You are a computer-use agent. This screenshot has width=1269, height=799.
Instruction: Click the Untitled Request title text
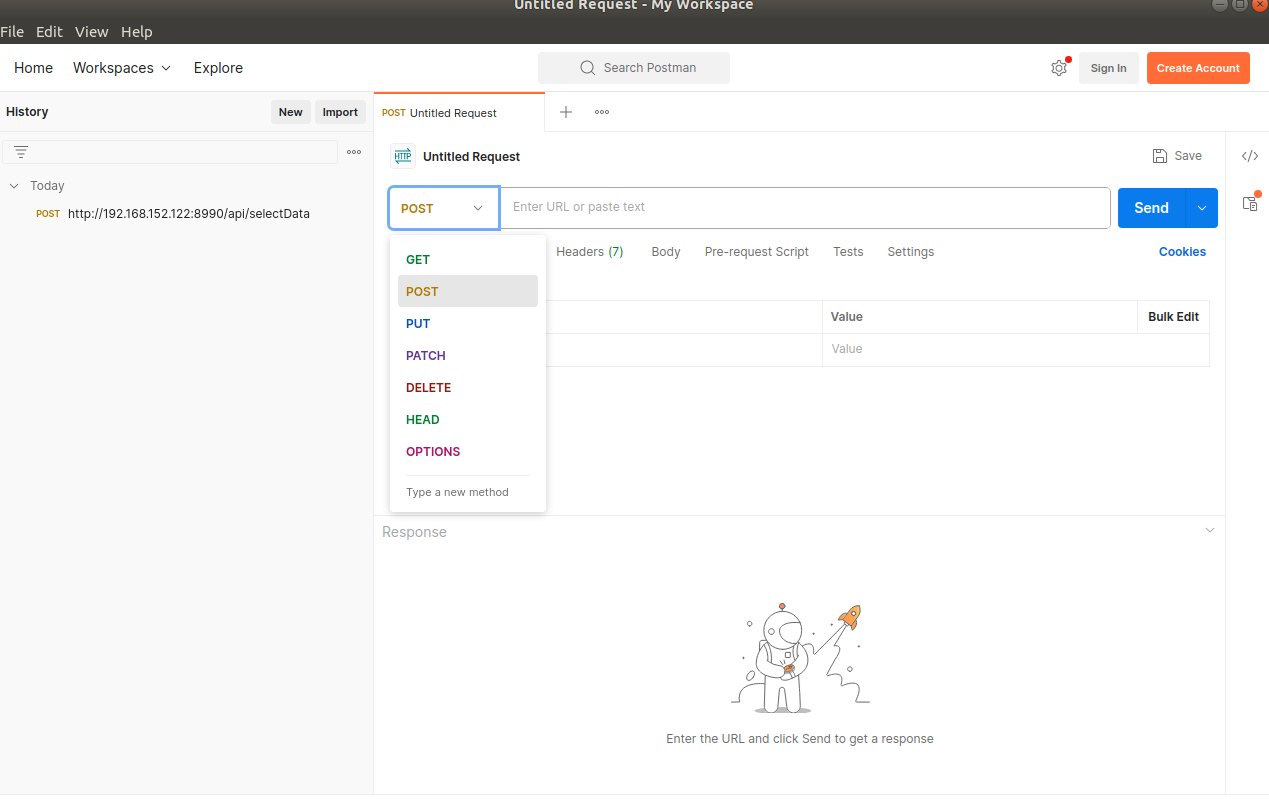click(471, 156)
